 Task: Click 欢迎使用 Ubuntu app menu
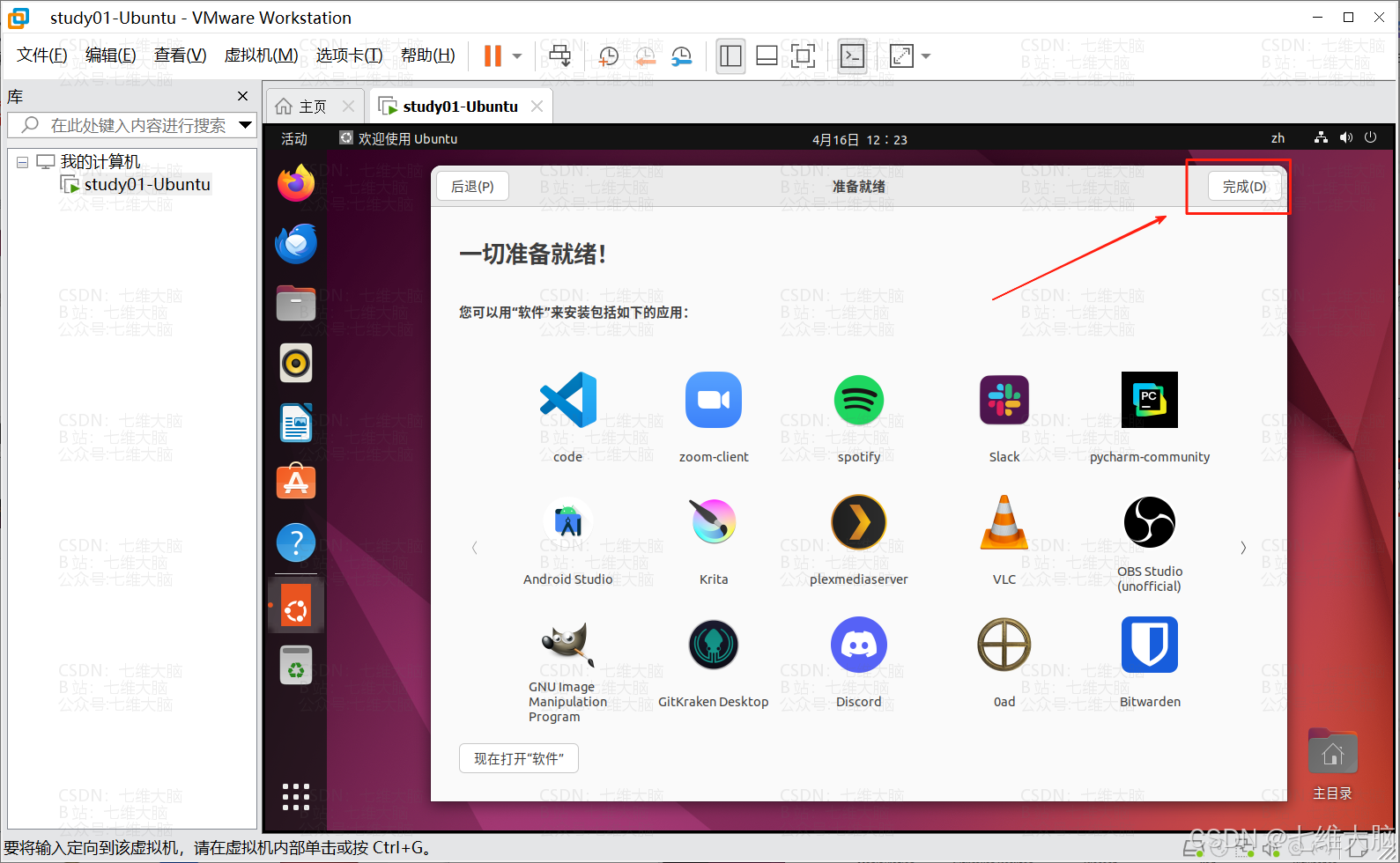pos(398,139)
